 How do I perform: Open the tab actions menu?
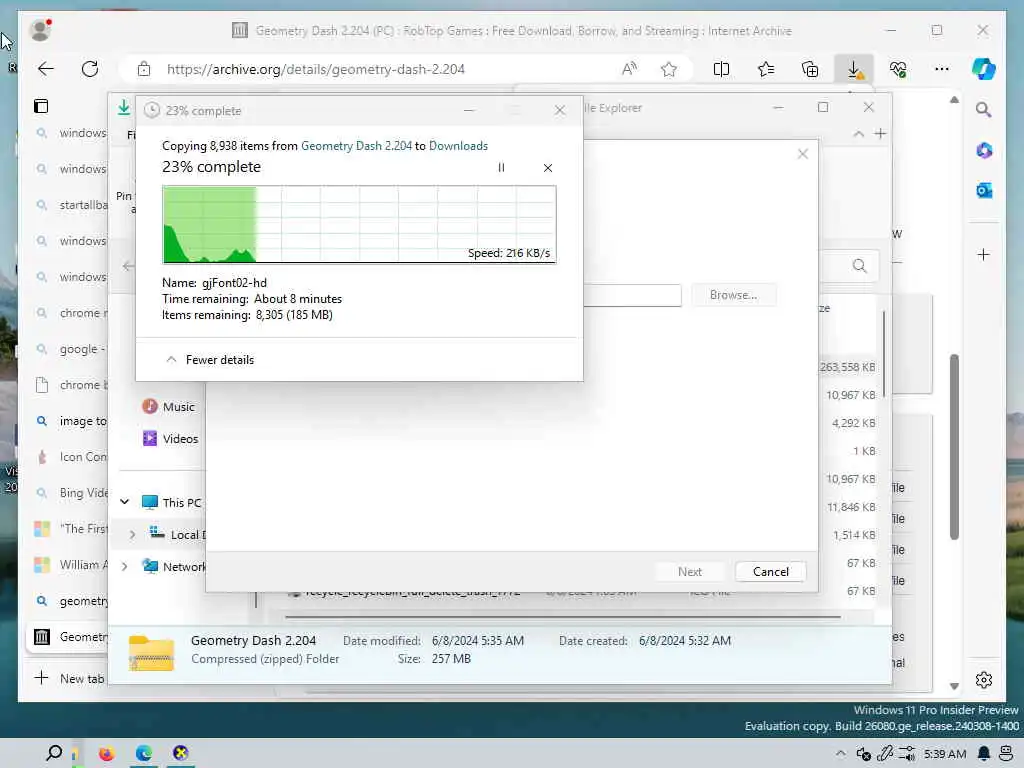coord(41,106)
